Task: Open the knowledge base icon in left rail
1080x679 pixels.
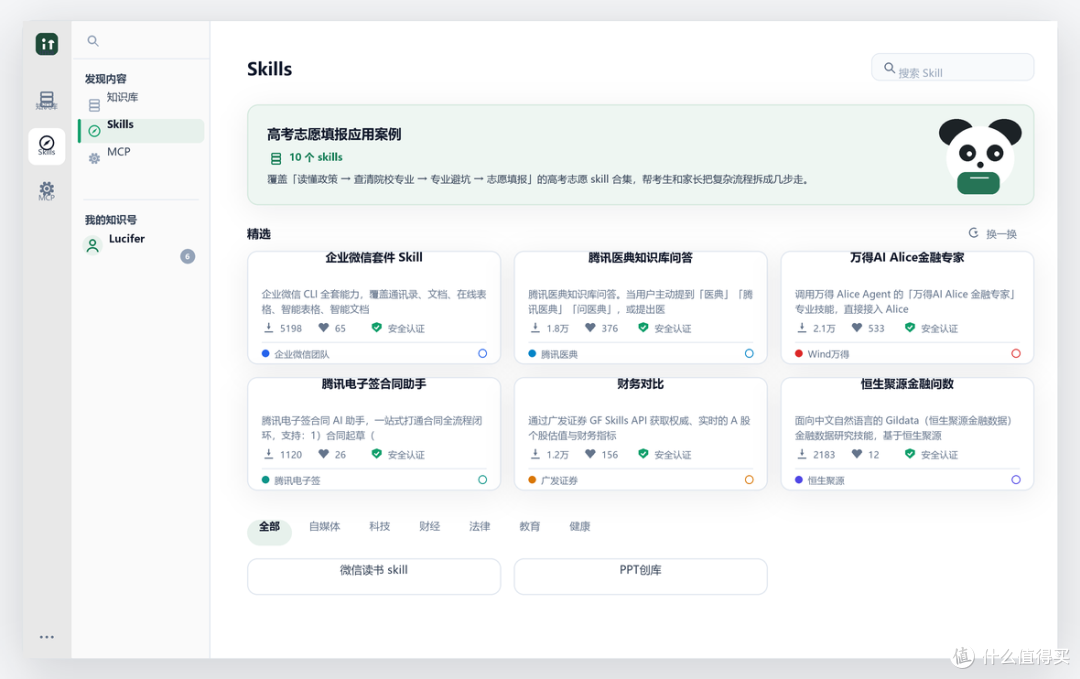Action: point(47,101)
